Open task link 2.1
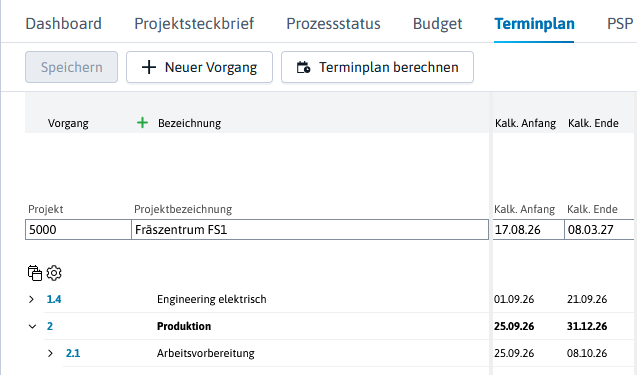 tap(73, 353)
